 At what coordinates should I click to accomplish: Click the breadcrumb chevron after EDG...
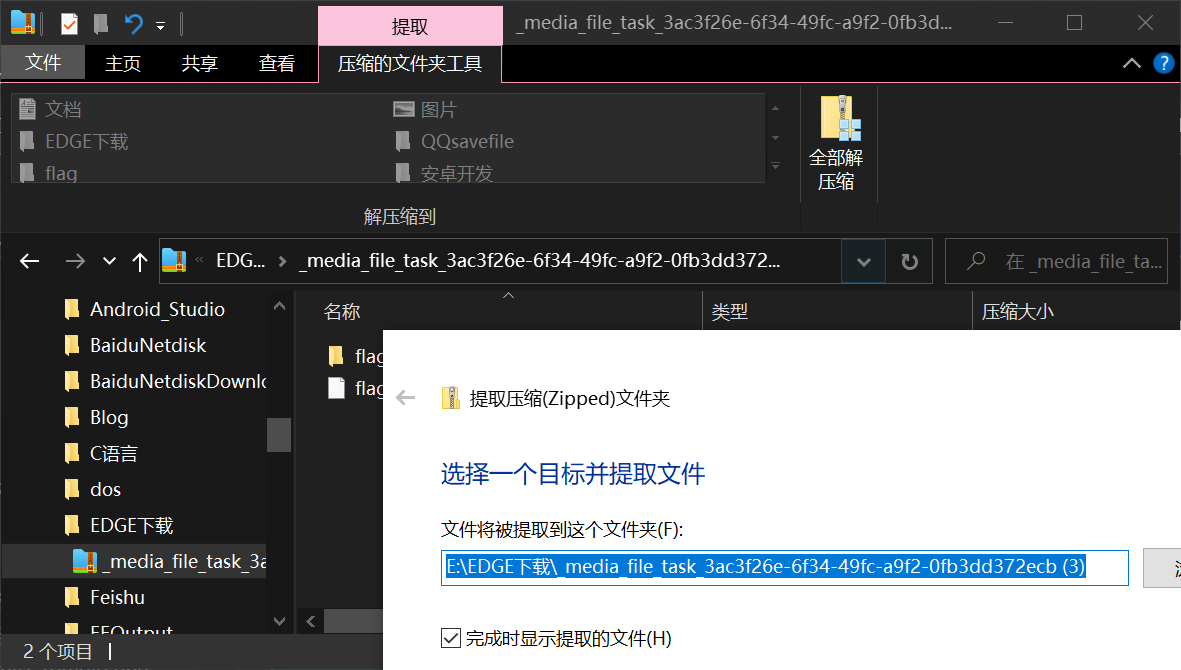282,261
